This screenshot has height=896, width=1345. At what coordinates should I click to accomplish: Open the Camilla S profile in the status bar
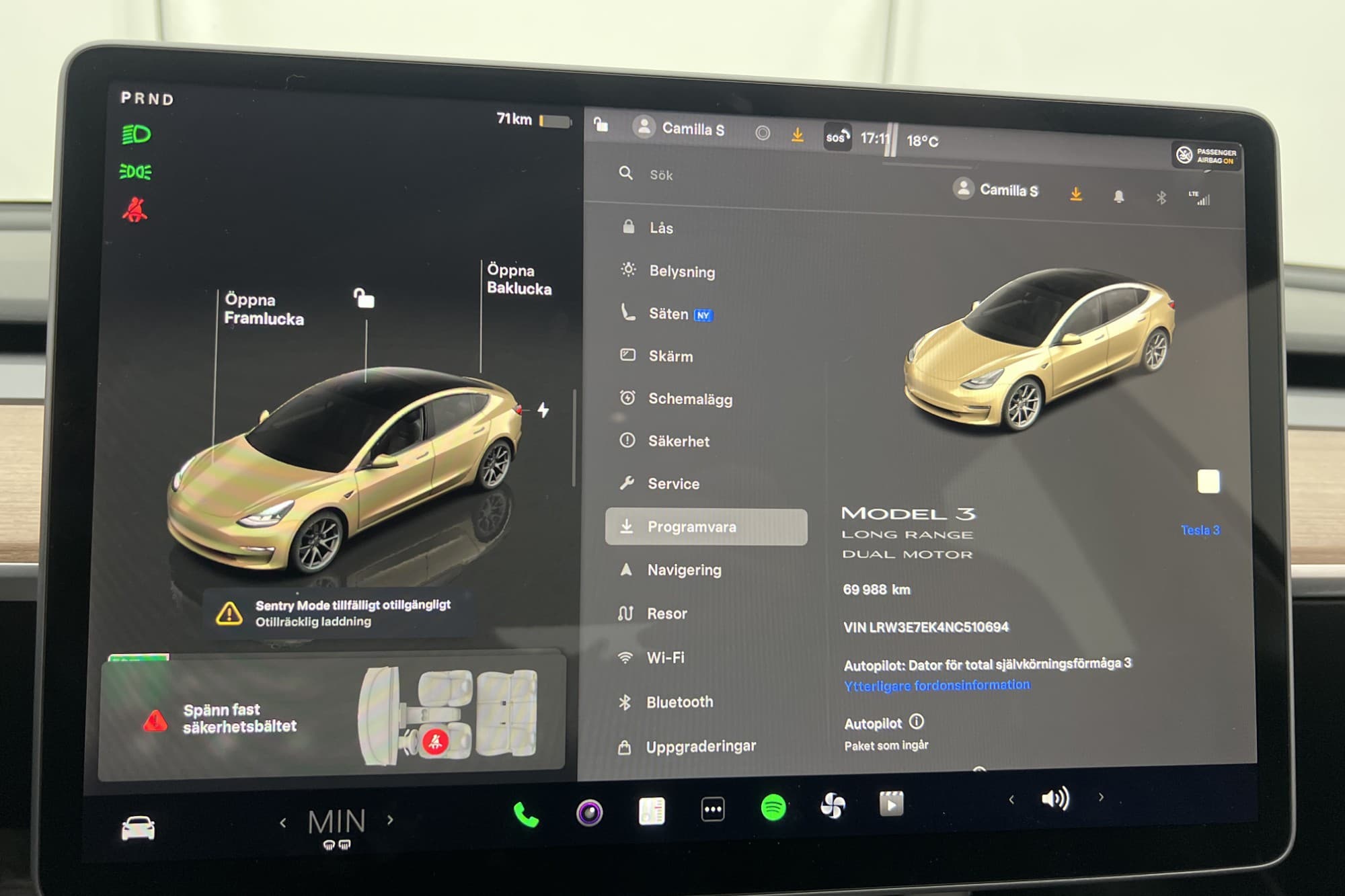[679, 128]
